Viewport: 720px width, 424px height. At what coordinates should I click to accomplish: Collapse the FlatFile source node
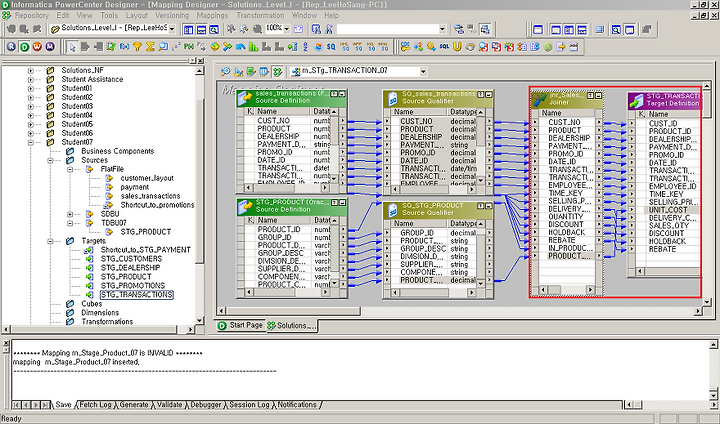pos(70,170)
